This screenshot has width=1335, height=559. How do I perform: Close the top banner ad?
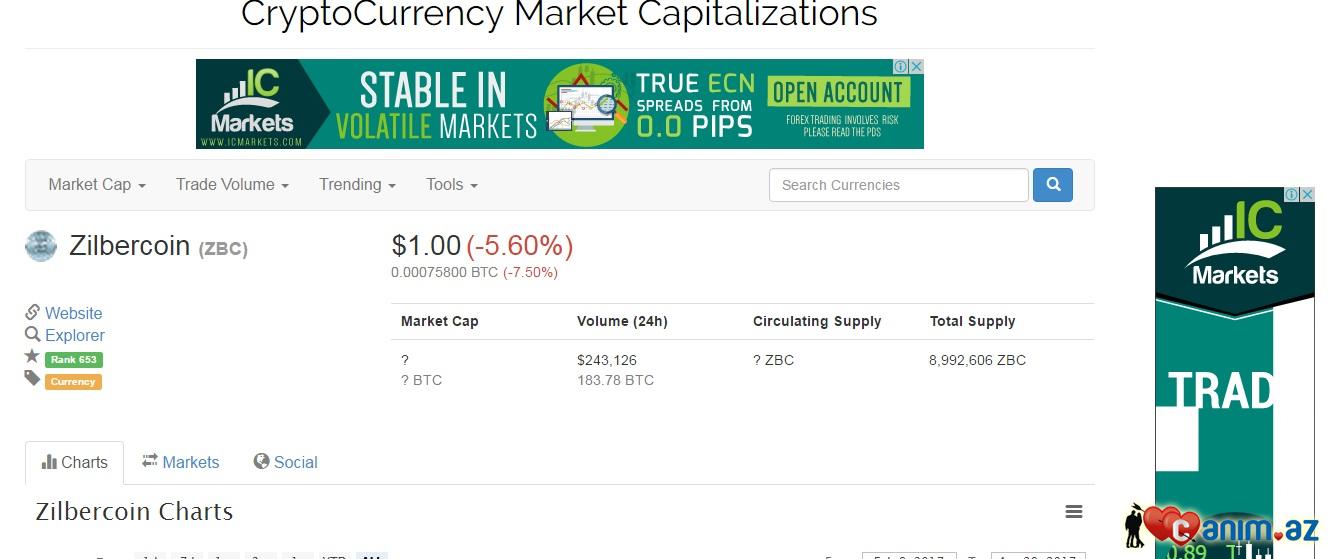click(x=916, y=67)
